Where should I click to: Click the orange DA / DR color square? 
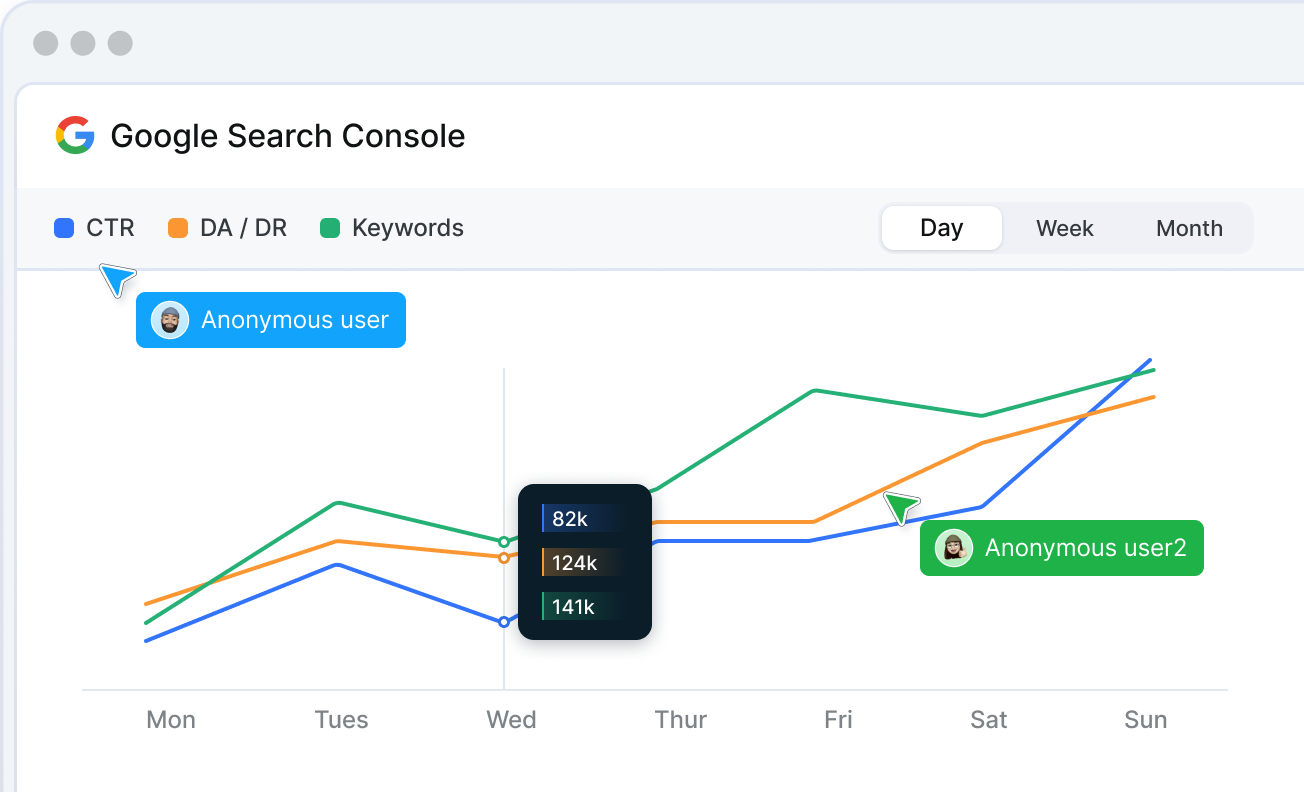tap(178, 228)
